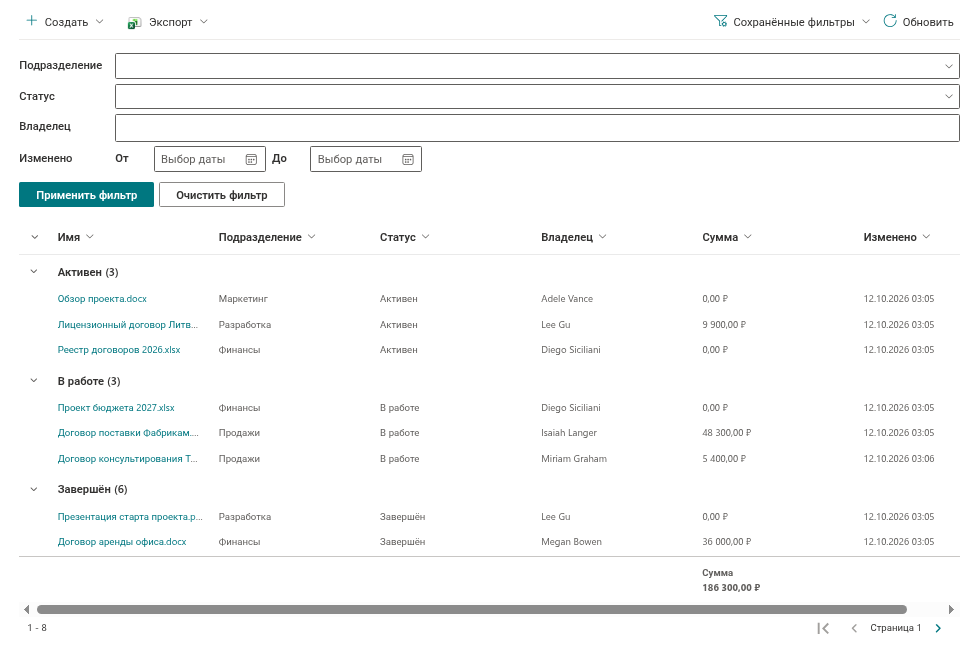The width and height of the screenshot is (980, 645).
Task: Open the Статус filter combo box
Action: tap(537, 96)
